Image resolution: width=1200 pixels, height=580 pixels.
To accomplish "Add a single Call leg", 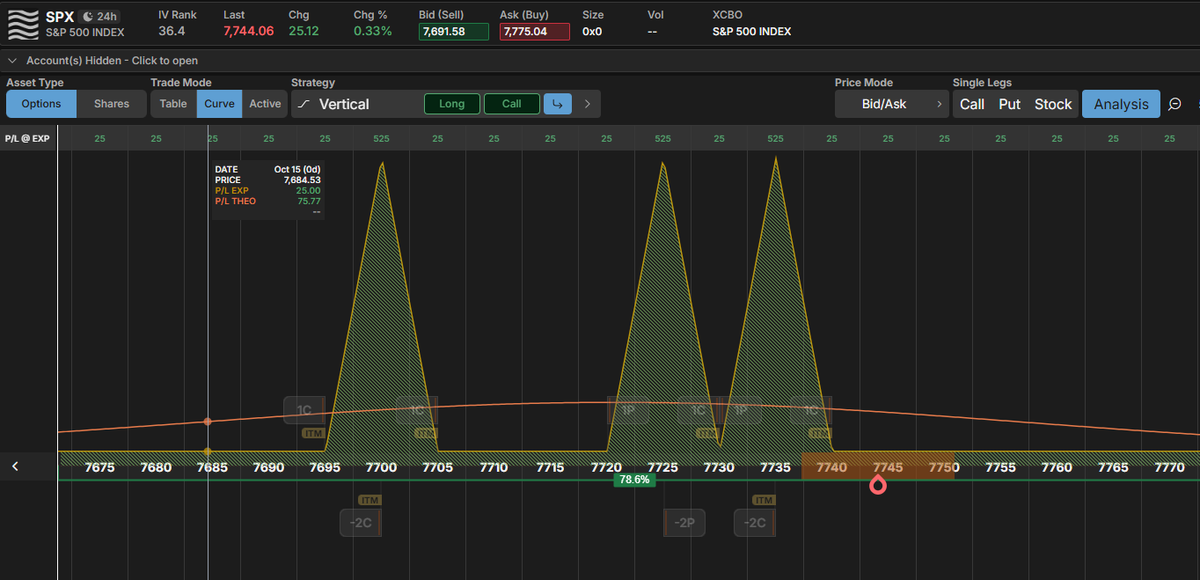I will (x=972, y=104).
